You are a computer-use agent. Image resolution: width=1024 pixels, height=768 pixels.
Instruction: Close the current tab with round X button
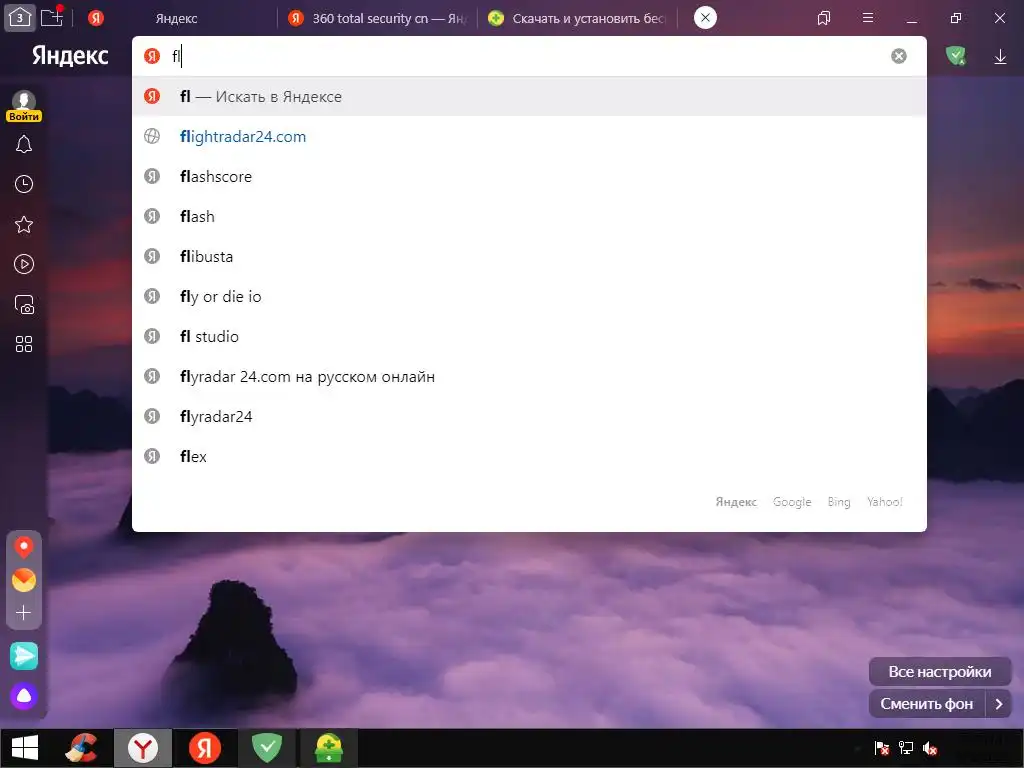(705, 18)
